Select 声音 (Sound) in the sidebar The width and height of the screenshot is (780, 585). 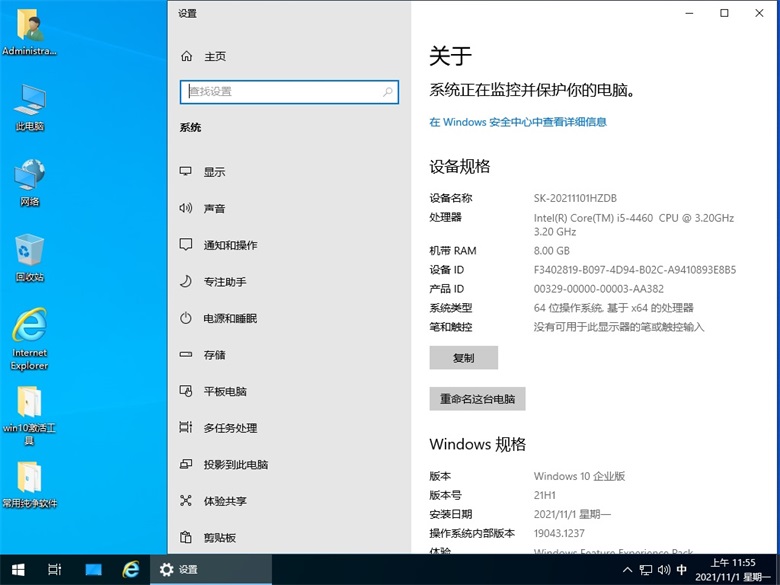pos(214,209)
